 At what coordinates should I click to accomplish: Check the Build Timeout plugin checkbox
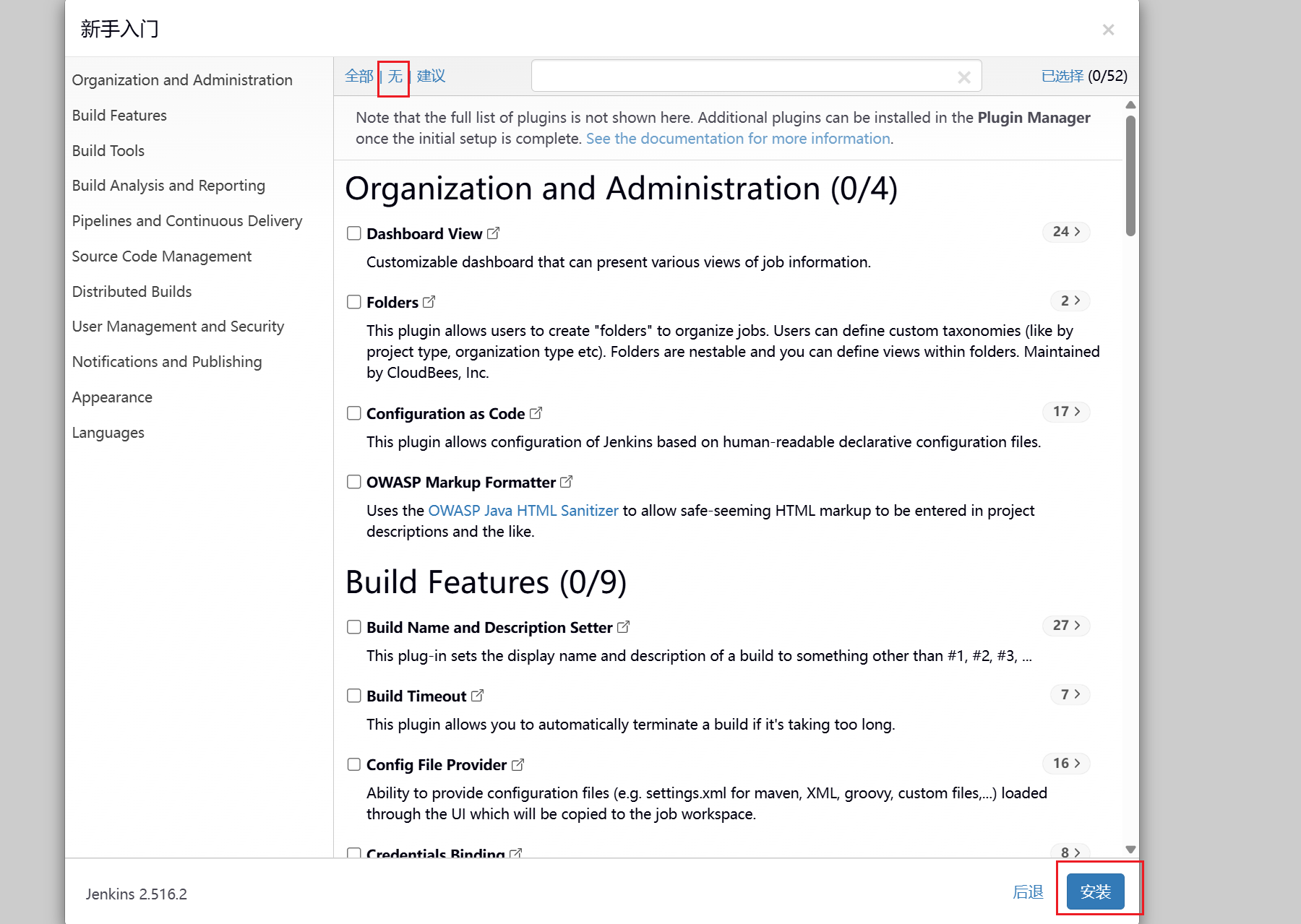coord(354,696)
